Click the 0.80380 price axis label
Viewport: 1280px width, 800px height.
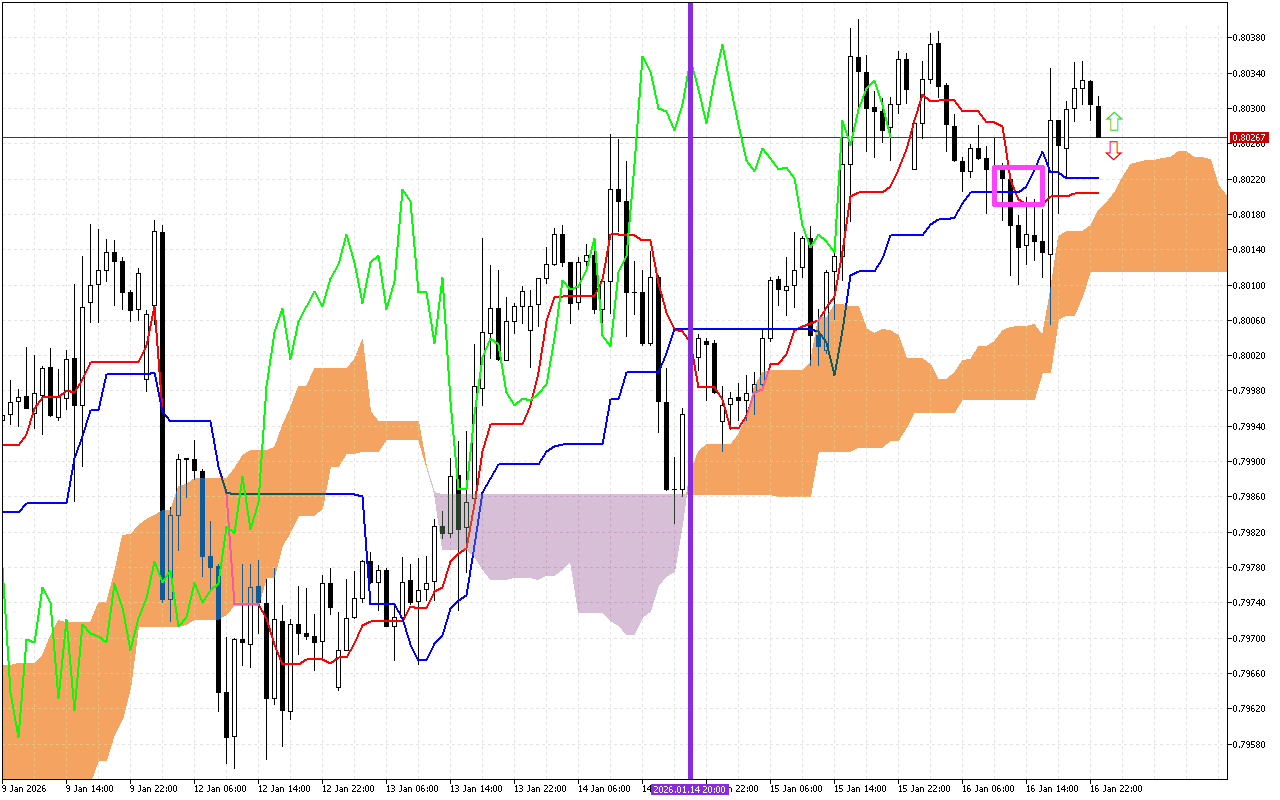pos(1250,38)
